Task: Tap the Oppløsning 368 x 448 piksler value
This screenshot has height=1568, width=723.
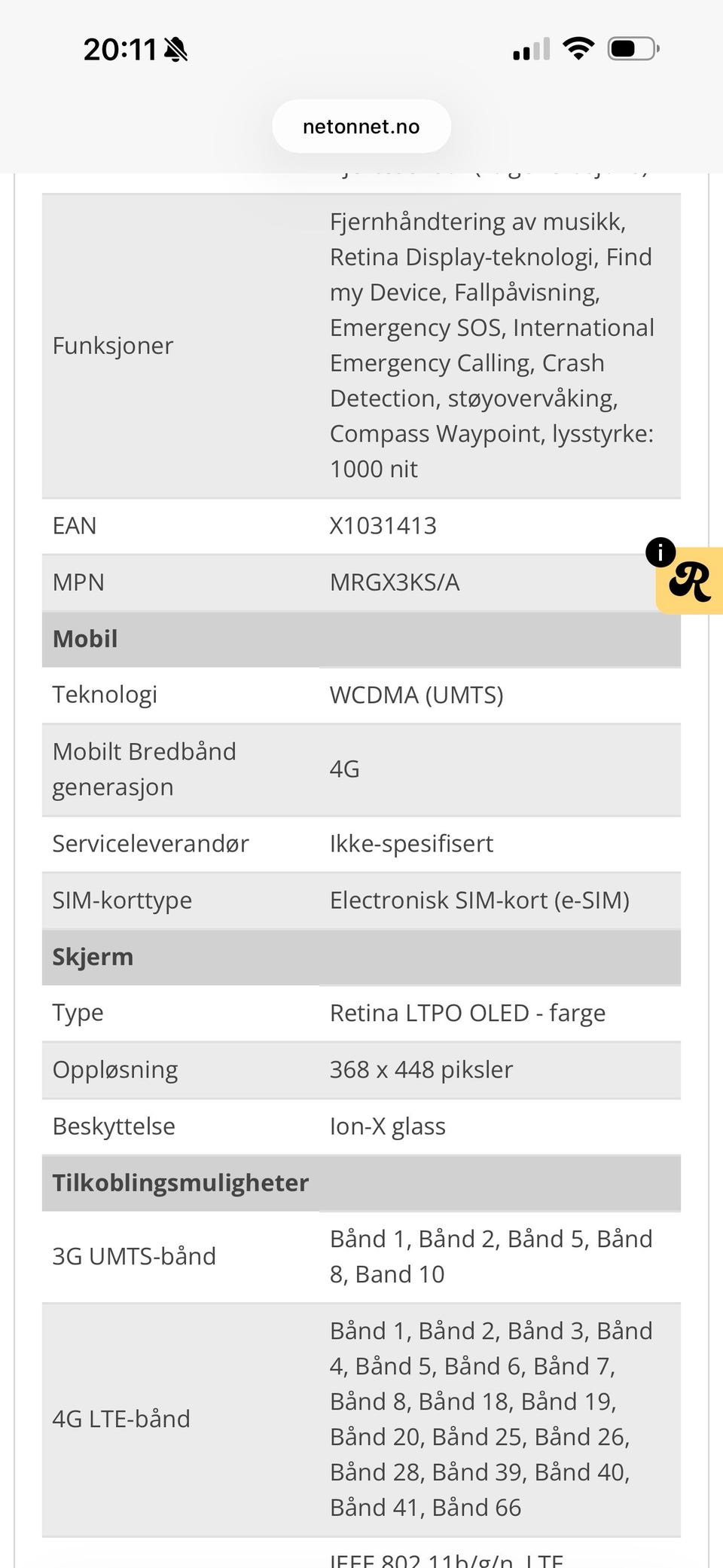Action: [421, 1070]
